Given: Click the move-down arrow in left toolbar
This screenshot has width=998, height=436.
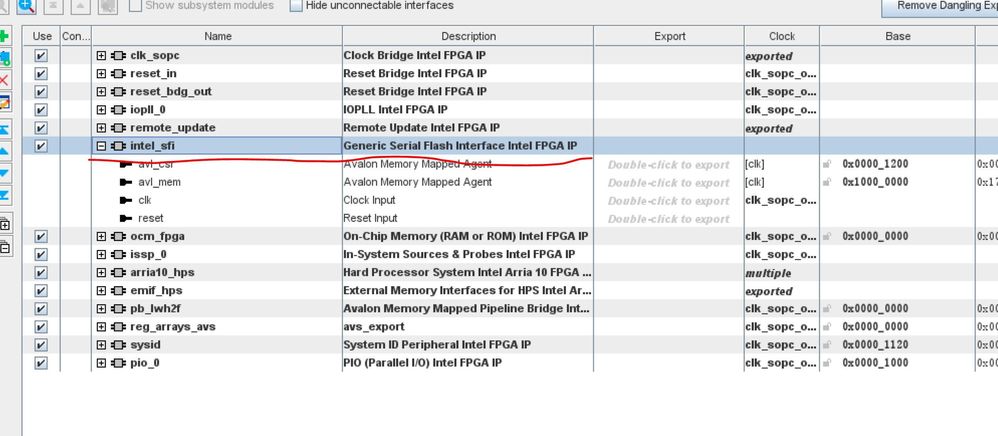Looking at the screenshot, I should coord(4,173).
